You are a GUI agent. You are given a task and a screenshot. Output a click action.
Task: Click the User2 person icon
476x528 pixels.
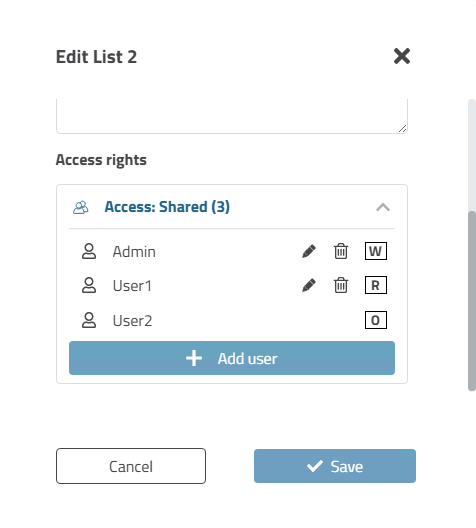[89, 320]
